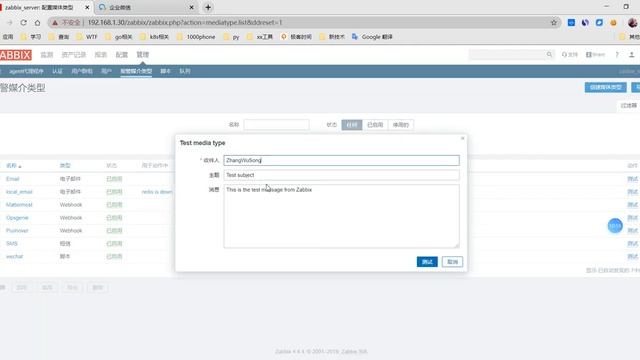Click the browser address bar URL
The image size is (640, 360).
pyautogui.click(x=185, y=22)
